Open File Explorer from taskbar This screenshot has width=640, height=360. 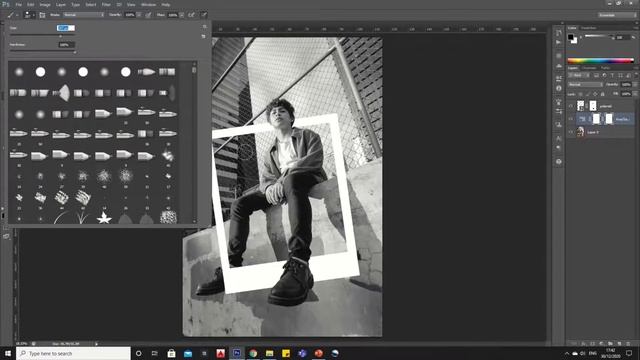pos(269,353)
